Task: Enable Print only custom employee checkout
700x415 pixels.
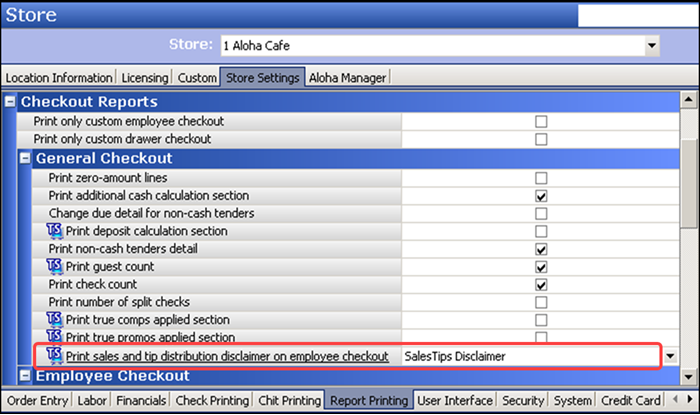Action: (541, 121)
